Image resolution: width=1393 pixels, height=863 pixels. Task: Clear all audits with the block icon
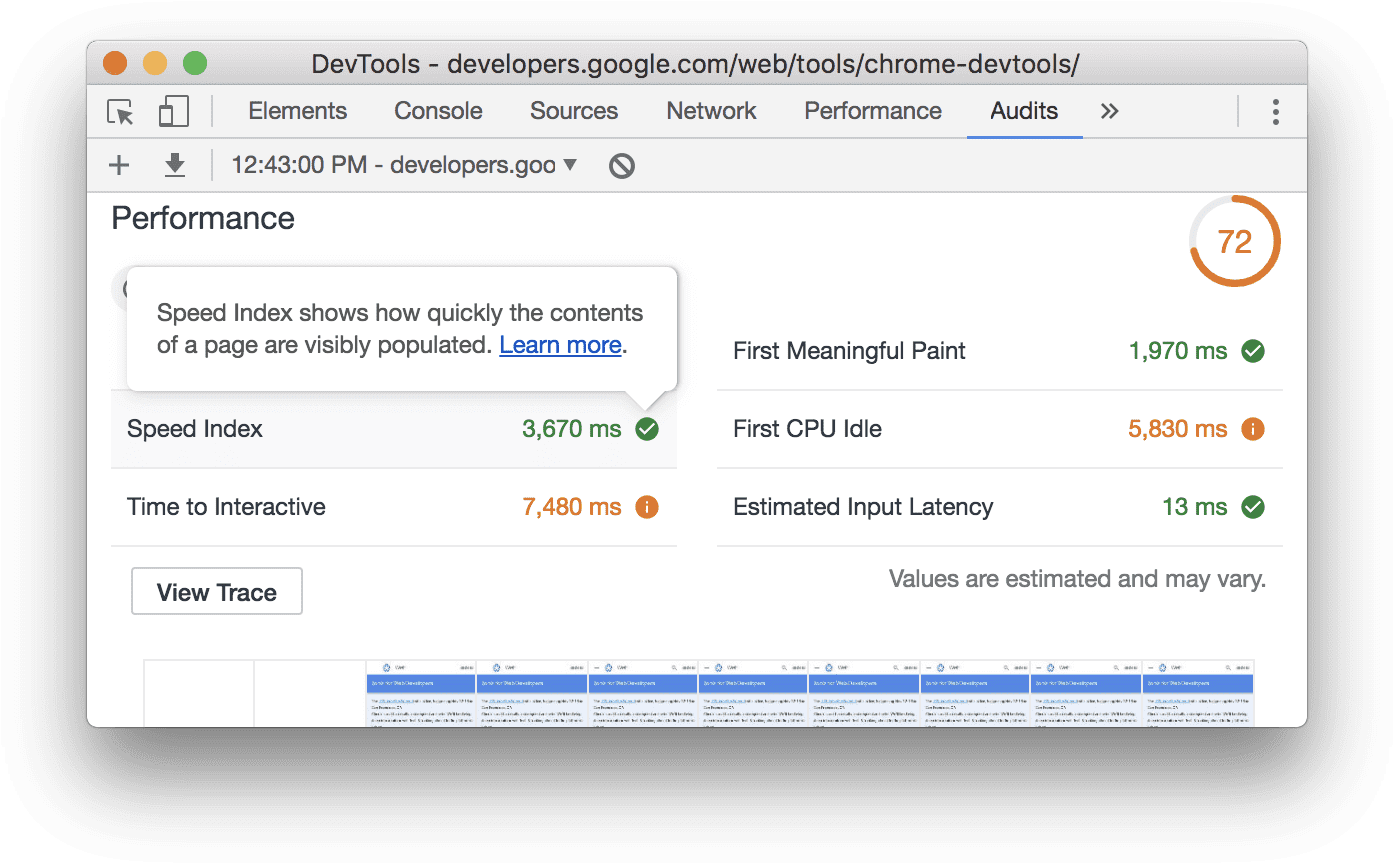coord(622,166)
